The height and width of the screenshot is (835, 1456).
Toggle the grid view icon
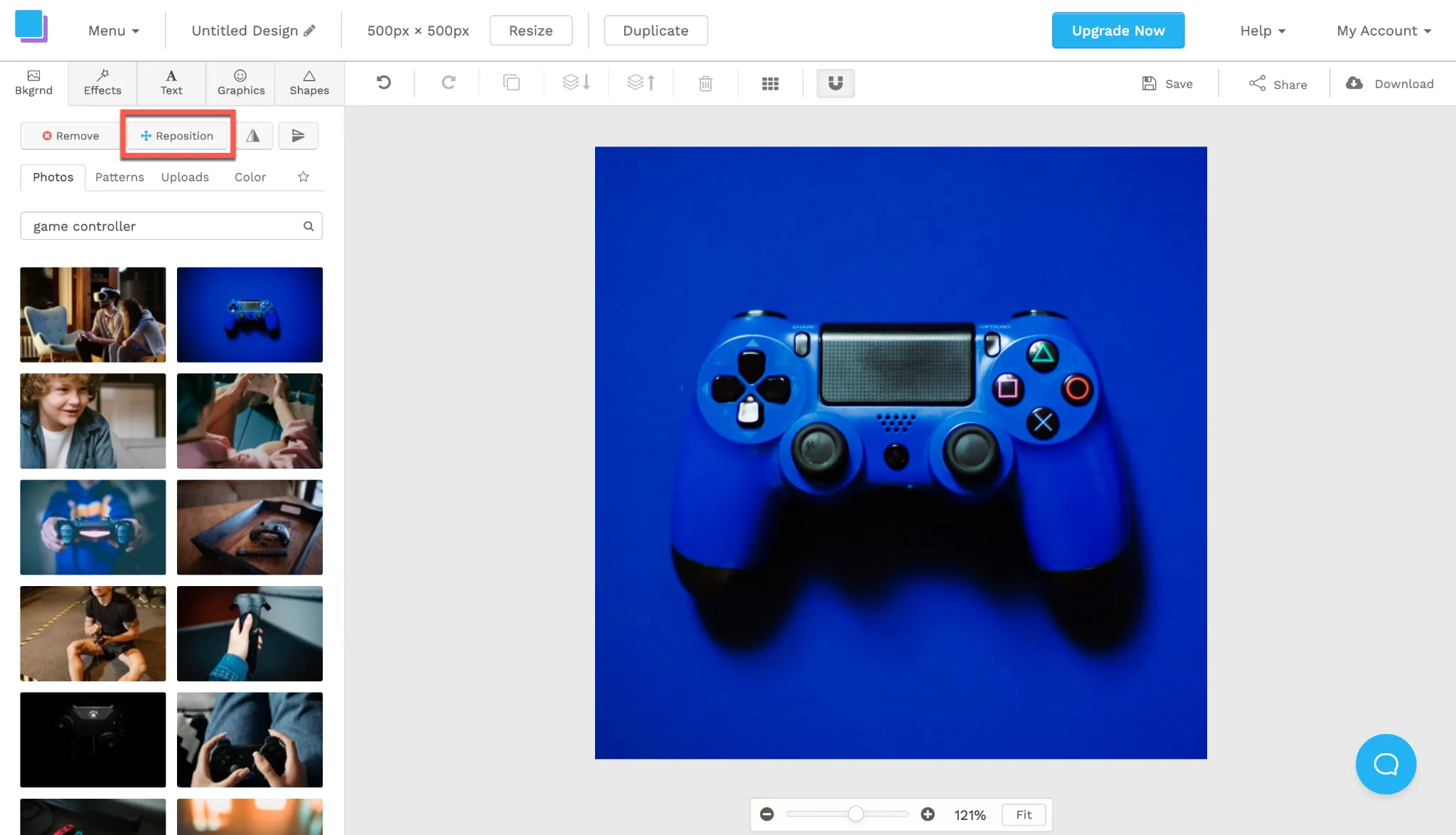point(770,83)
